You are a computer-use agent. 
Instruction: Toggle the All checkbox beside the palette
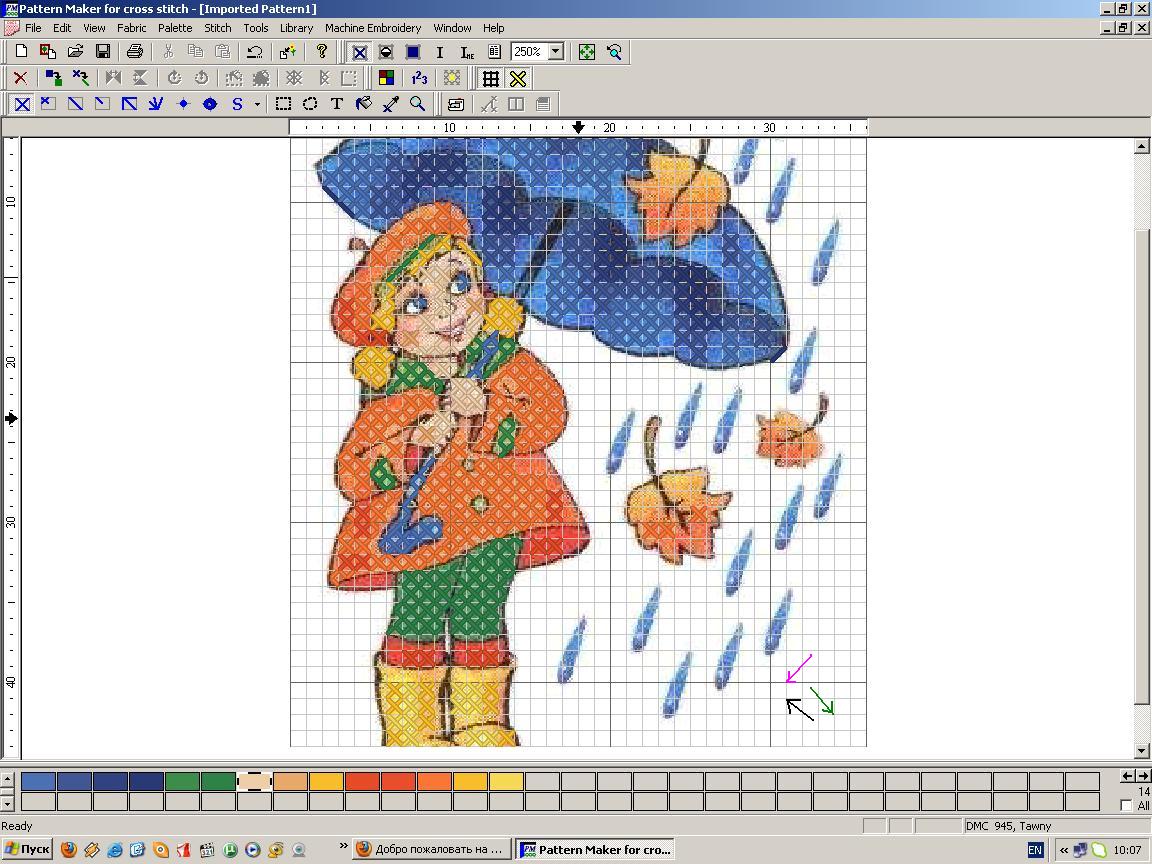pos(1126,805)
